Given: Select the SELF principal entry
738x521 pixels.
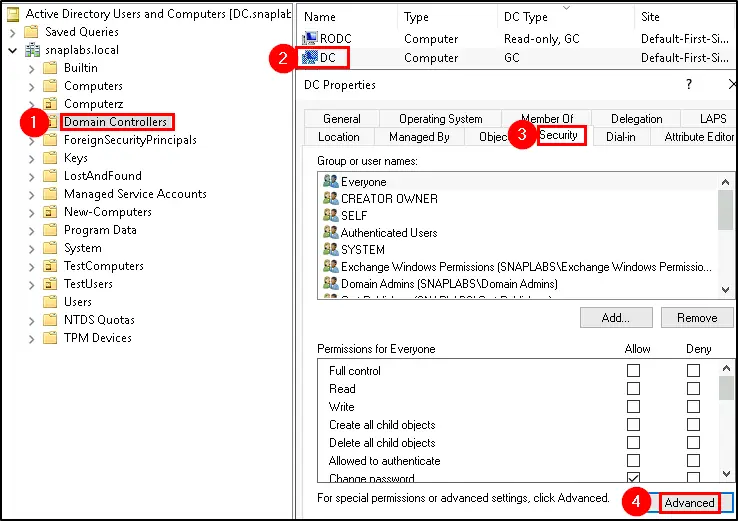Looking at the screenshot, I should (x=519, y=216).
